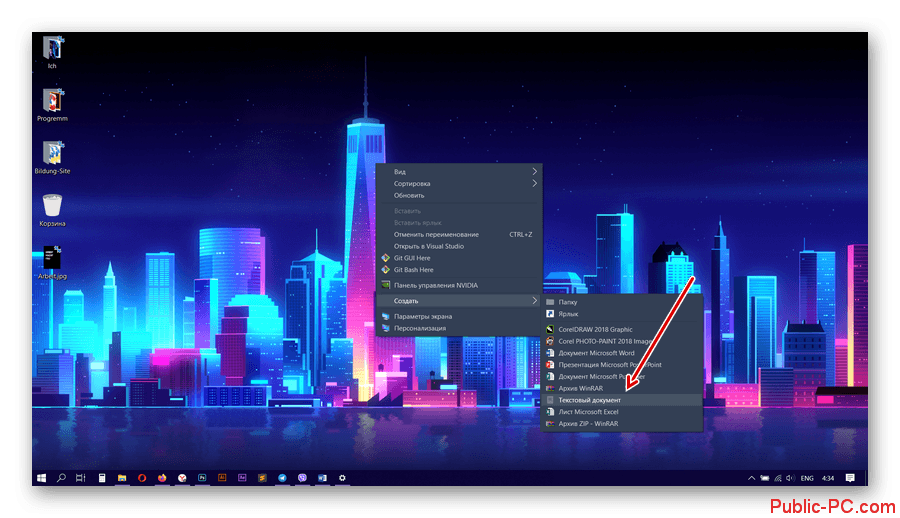Select the Progremm desktop folder icon

52,100
